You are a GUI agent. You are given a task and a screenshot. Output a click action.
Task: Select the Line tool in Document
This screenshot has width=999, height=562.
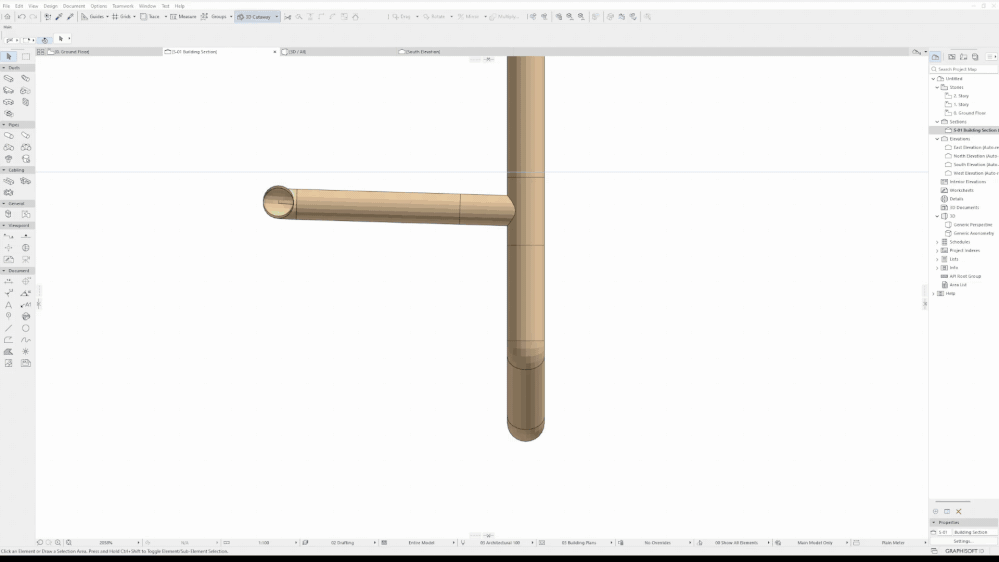tap(9, 328)
